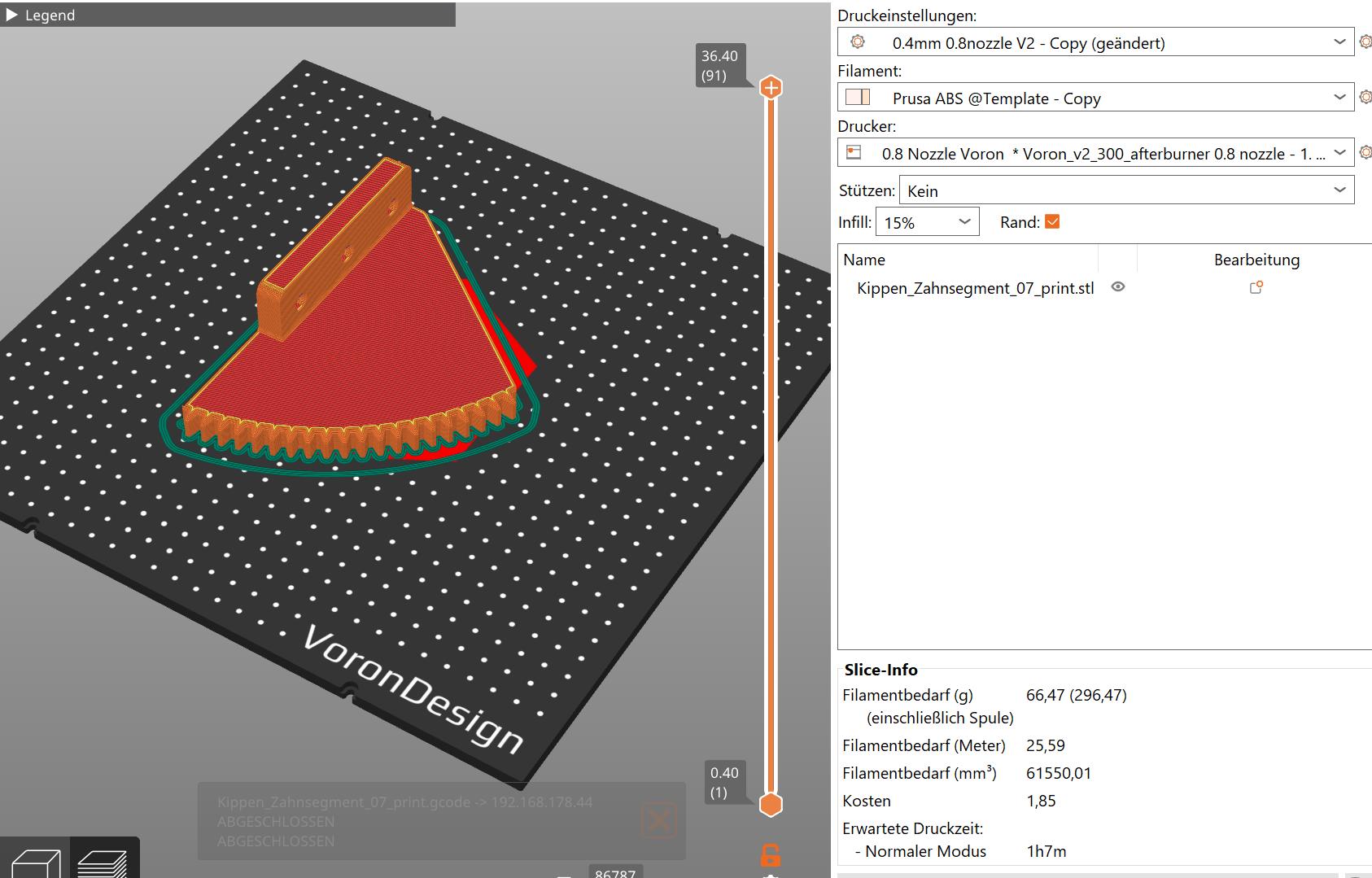Click the 86787 horizontal slider label
1372x878 pixels.
pyautogui.click(x=615, y=872)
